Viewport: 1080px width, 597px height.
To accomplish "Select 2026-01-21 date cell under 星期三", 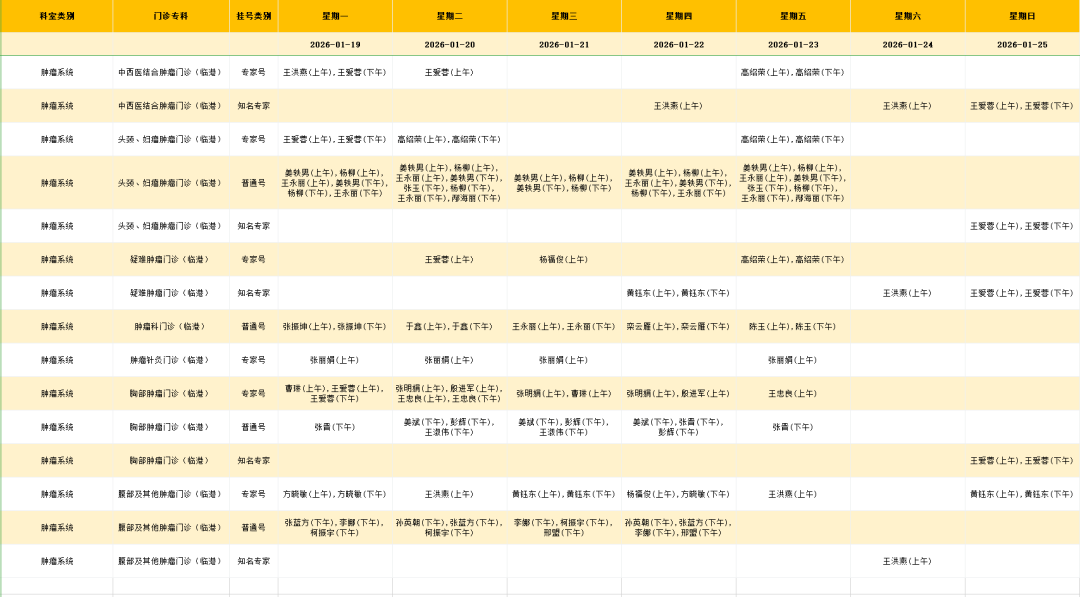I will 564,45.
